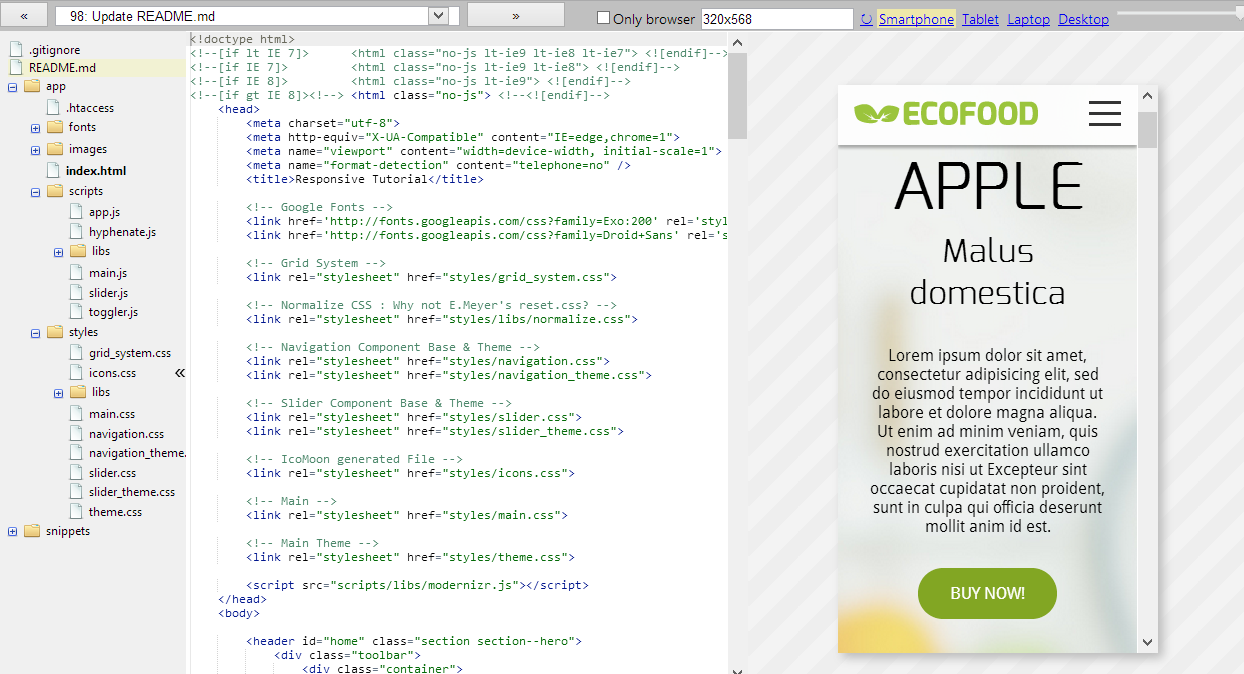Viewport: 1244px width, 674px height.
Task: Click the .gitignore file icon
Action: coord(17,47)
